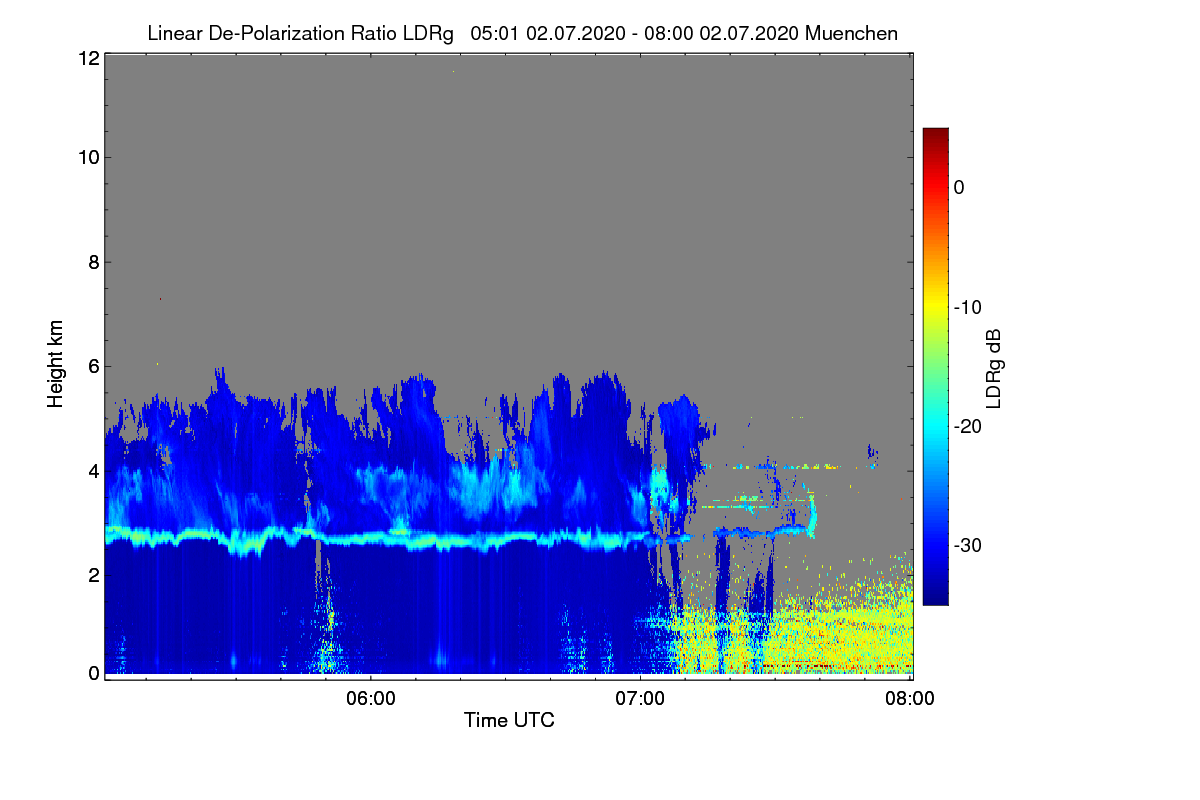Click the 06:00 time tick label
The image size is (1200, 800).
[371, 699]
